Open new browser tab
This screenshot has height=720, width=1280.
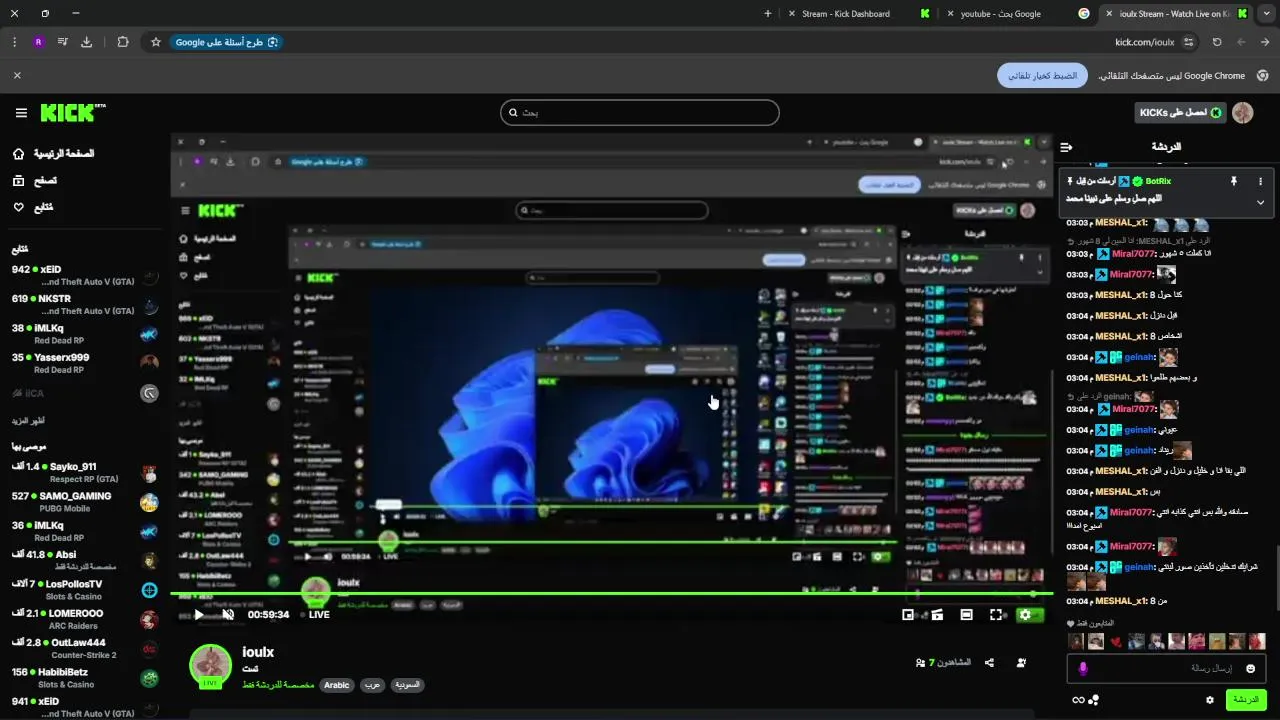pos(768,13)
